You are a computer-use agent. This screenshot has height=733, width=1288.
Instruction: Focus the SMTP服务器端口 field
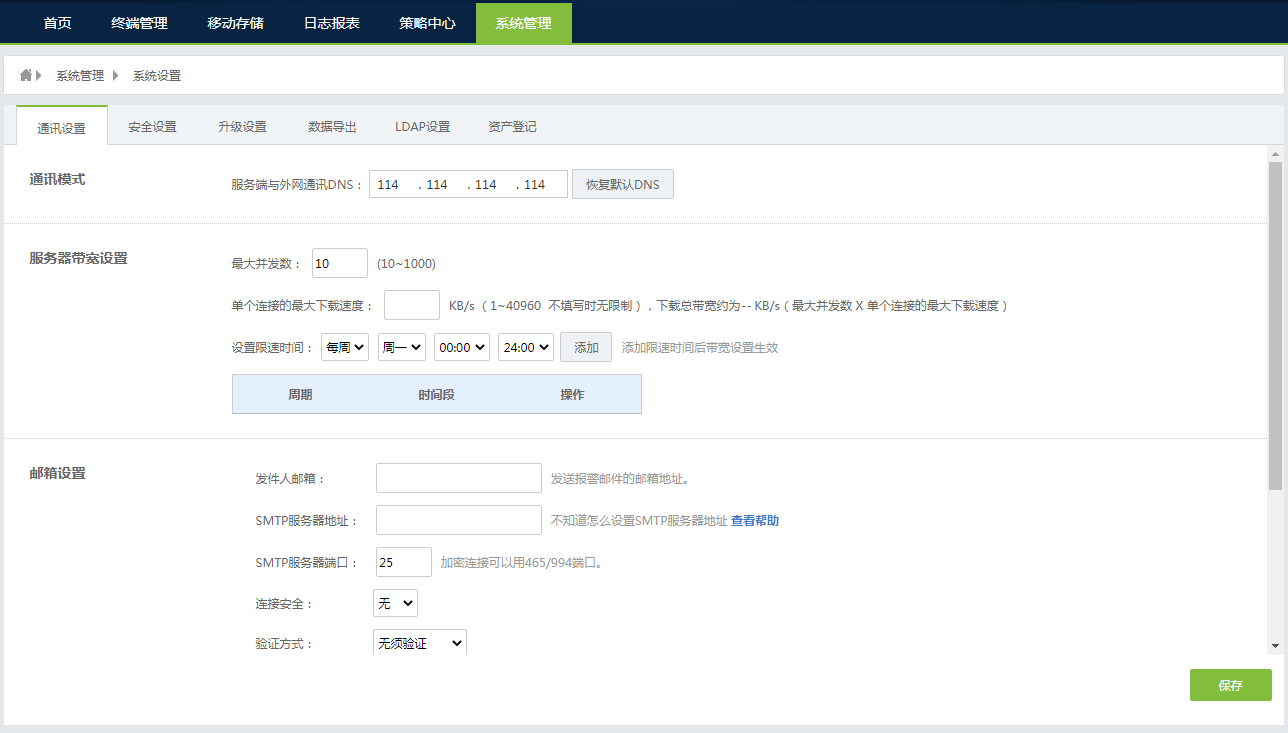pos(404,562)
